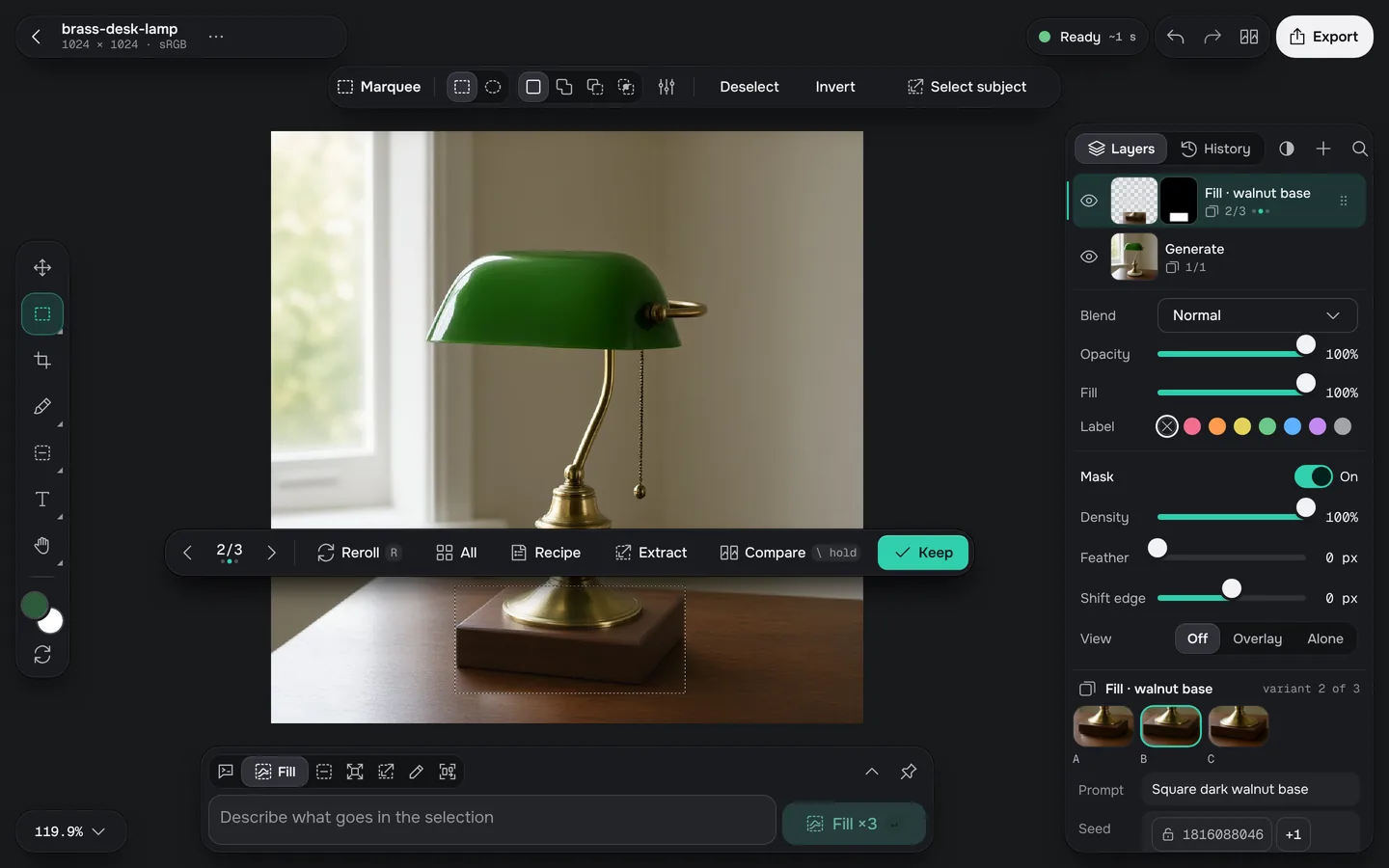1389x868 pixels.
Task: Turn off the Mask toggle
Action: coord(1313,476)
